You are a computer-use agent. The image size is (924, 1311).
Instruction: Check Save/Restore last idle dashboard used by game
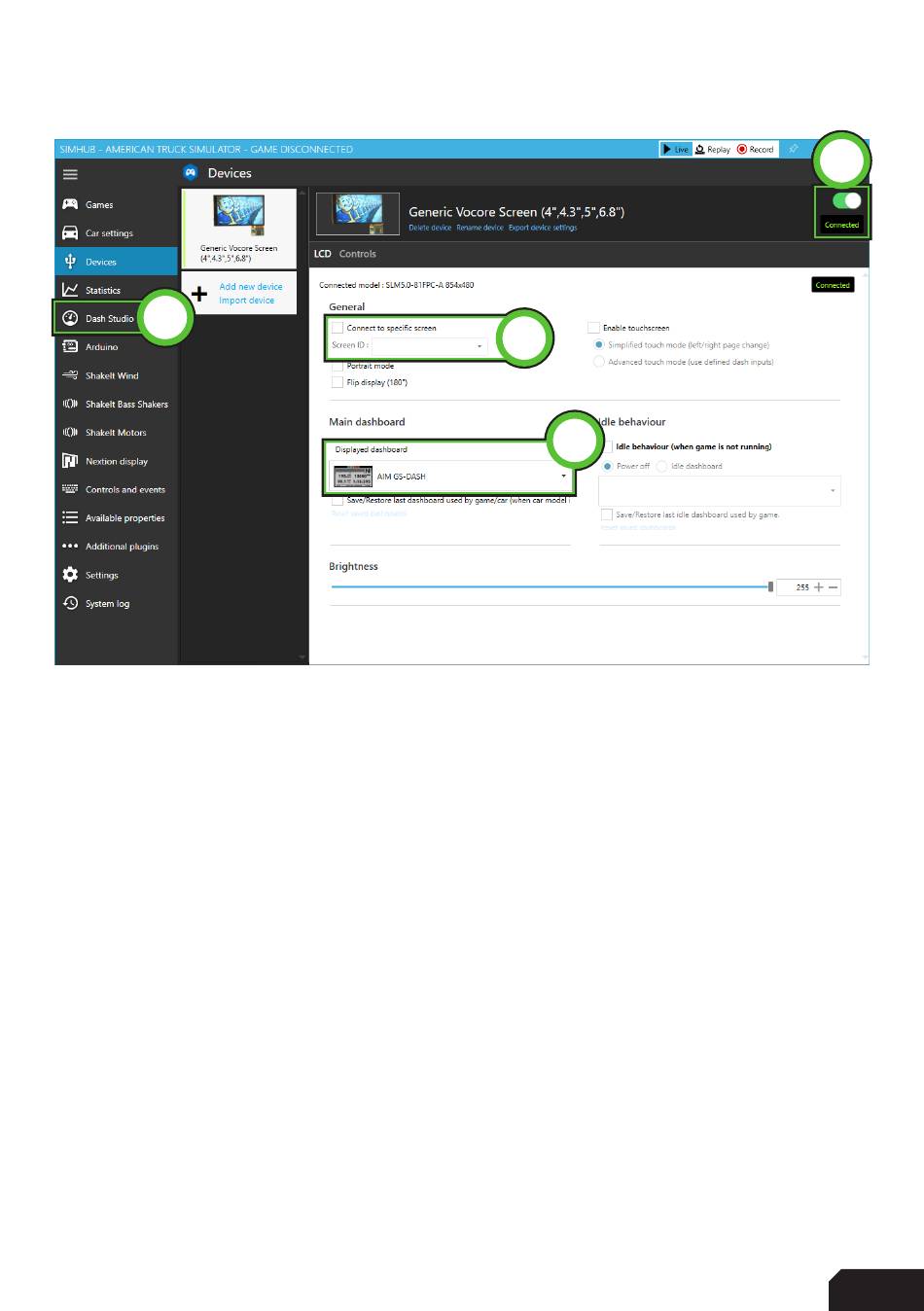pos(607,514)
